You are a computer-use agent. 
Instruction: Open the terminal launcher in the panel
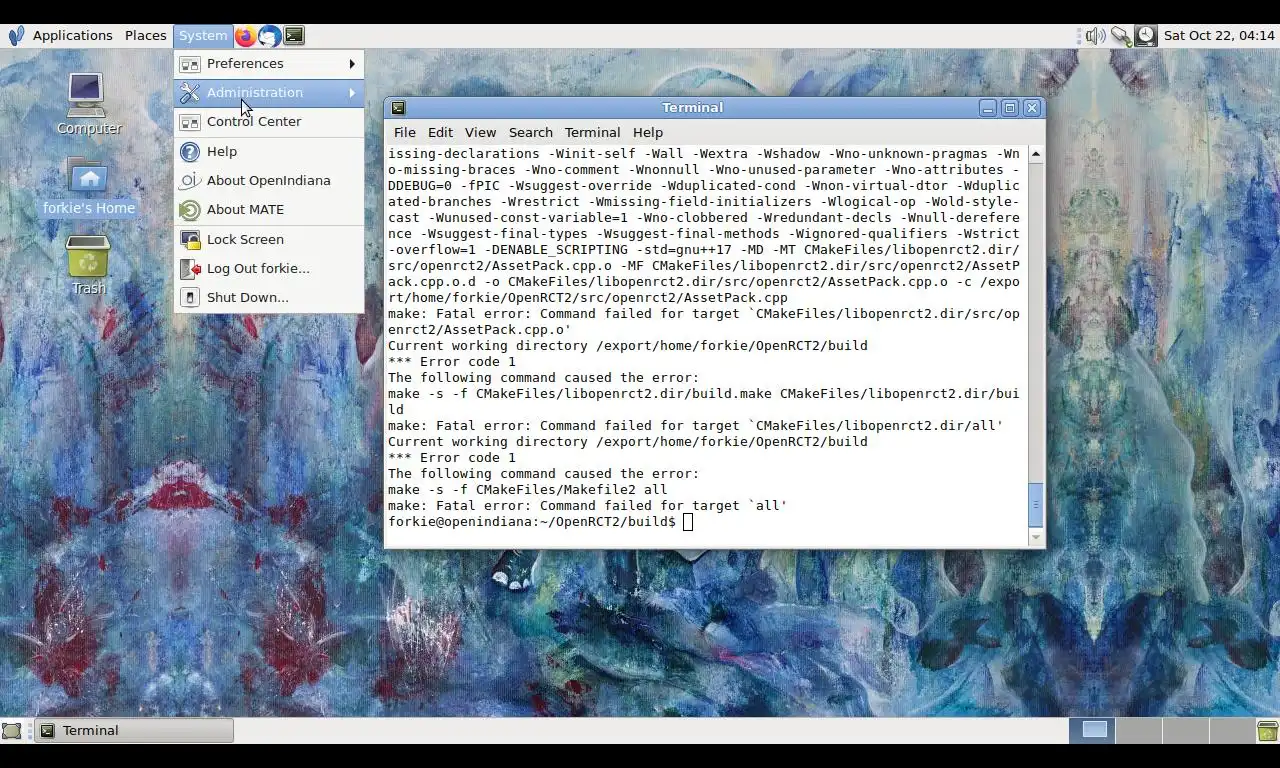pyautogui.click(x=294, y=36)
